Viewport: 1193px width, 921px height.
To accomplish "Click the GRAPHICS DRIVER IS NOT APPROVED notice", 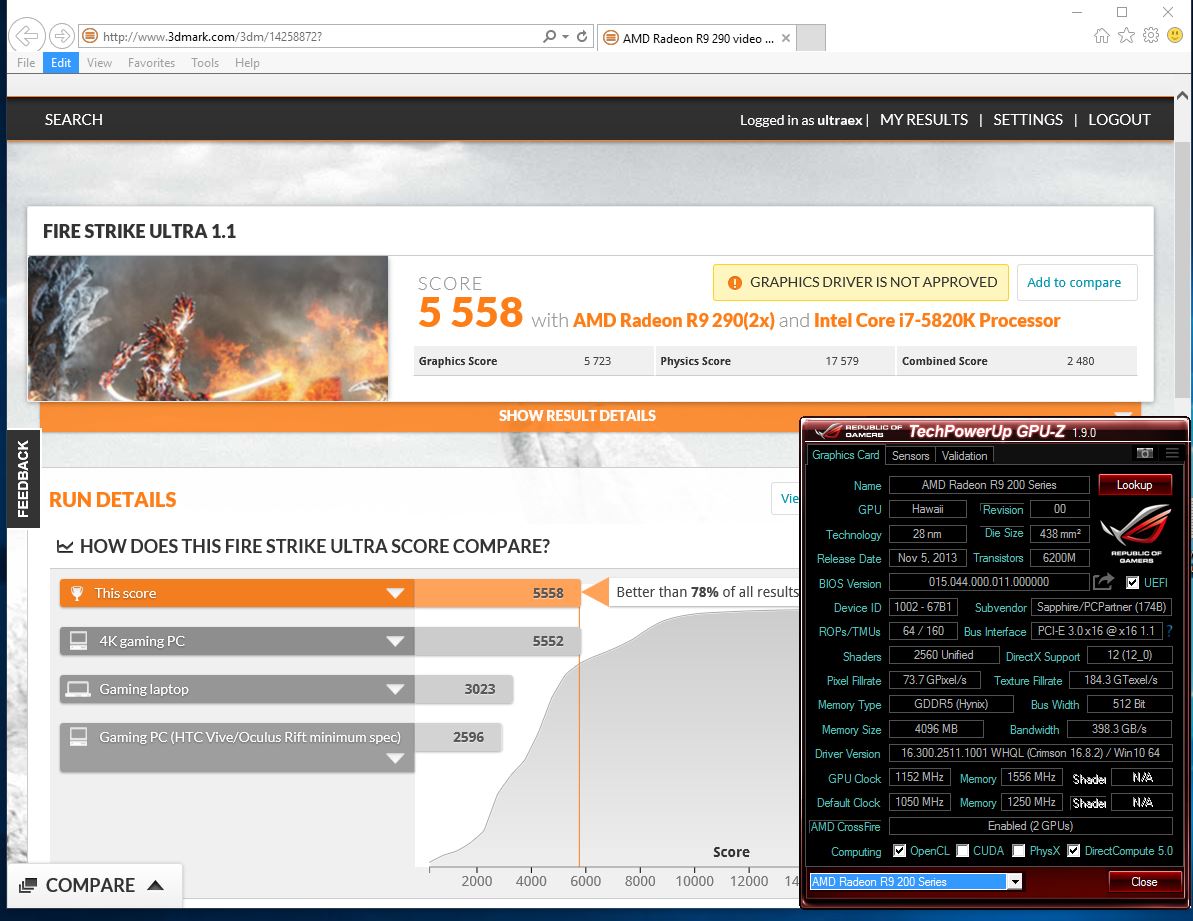I will point(861,282).
